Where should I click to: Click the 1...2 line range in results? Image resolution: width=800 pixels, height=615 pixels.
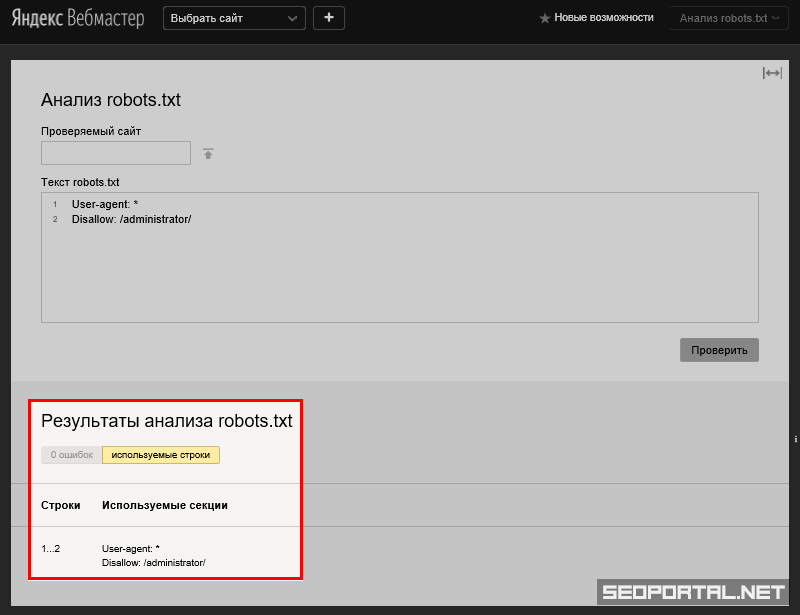click(51, 548)
